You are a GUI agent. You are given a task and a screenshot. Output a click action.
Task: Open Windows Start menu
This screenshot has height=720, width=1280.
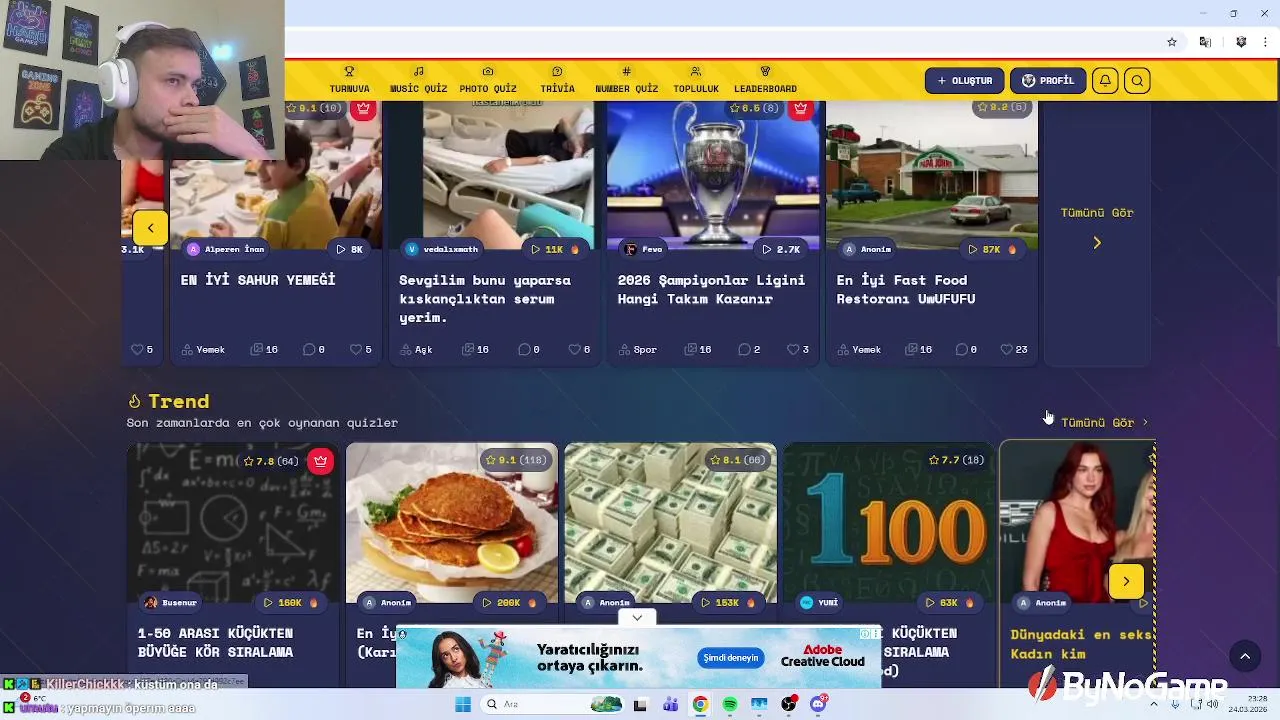pos(462,704)
